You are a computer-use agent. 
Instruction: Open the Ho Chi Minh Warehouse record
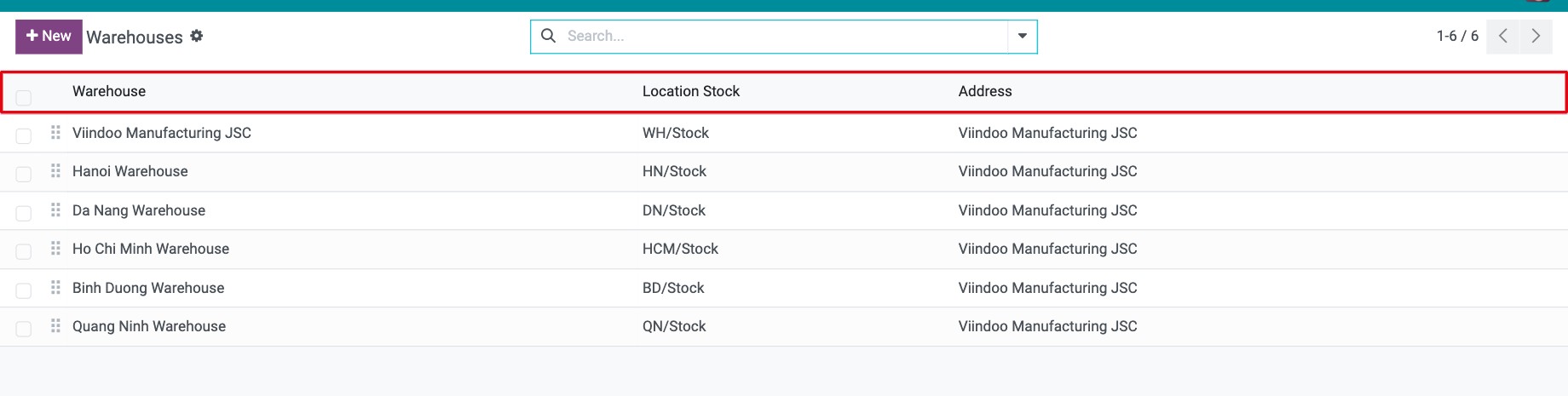click(x=151, y=249)
